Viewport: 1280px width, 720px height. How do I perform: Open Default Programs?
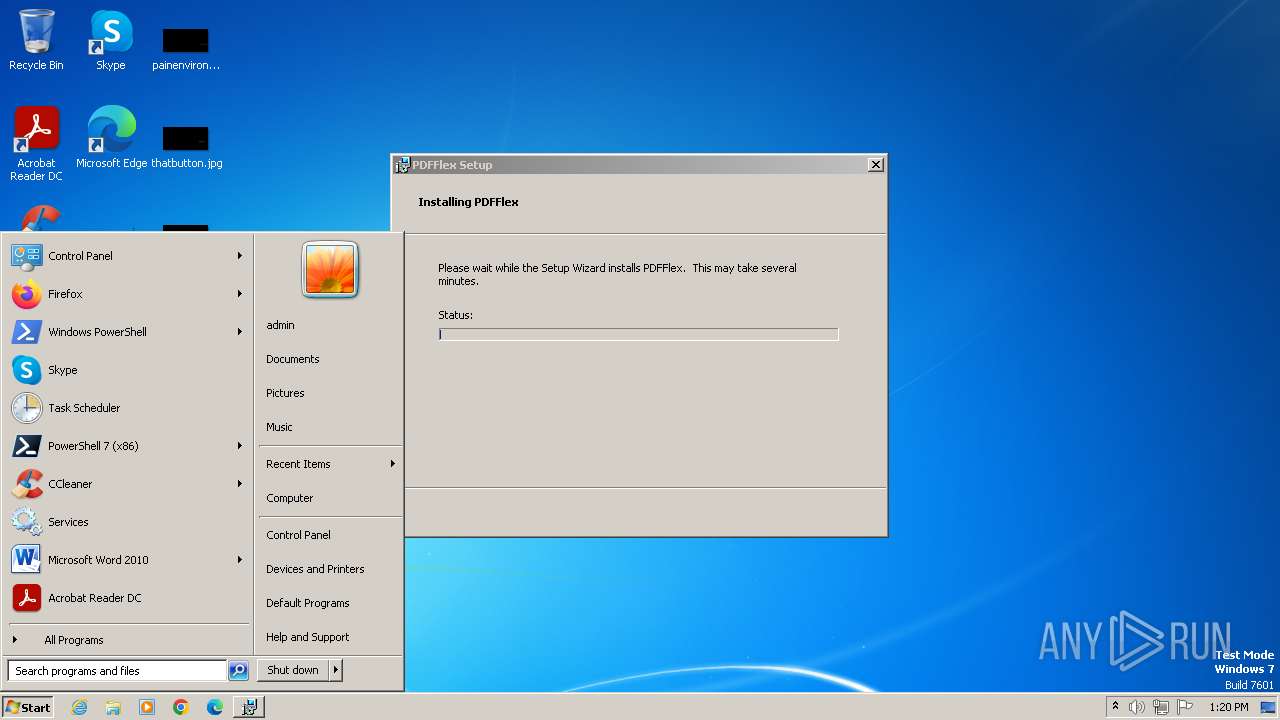330,603
